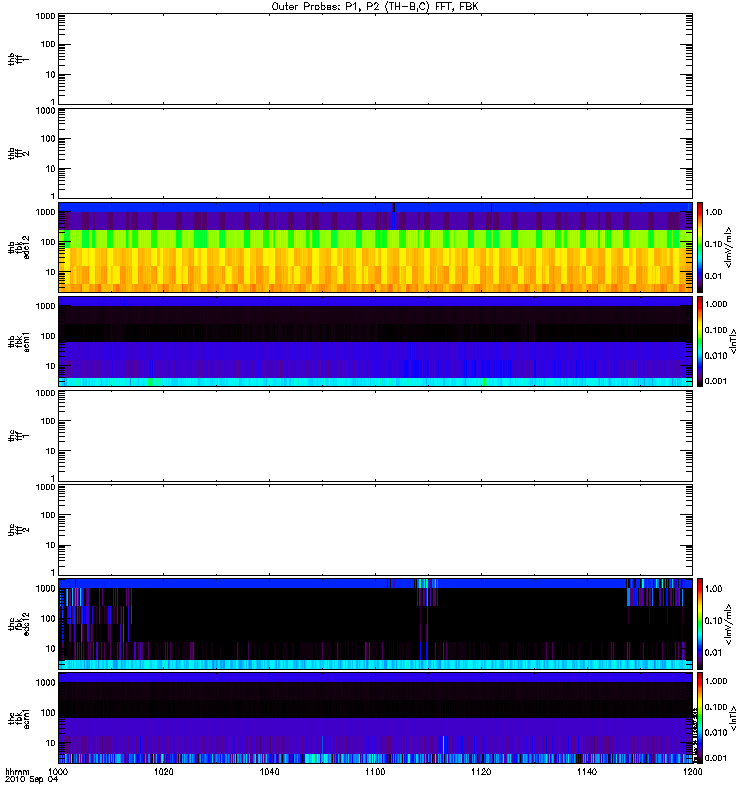Click the '1020' time tick label

point(164,771)
